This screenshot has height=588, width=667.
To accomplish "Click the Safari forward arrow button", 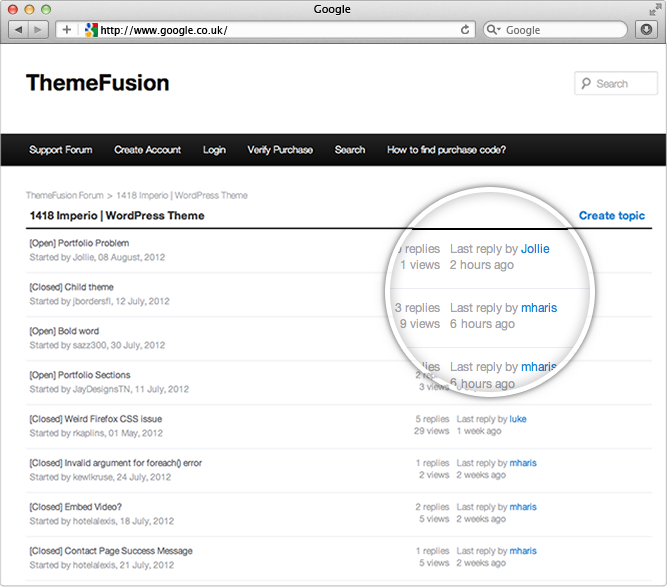I will pyautogui.click(x=39, y=30).
